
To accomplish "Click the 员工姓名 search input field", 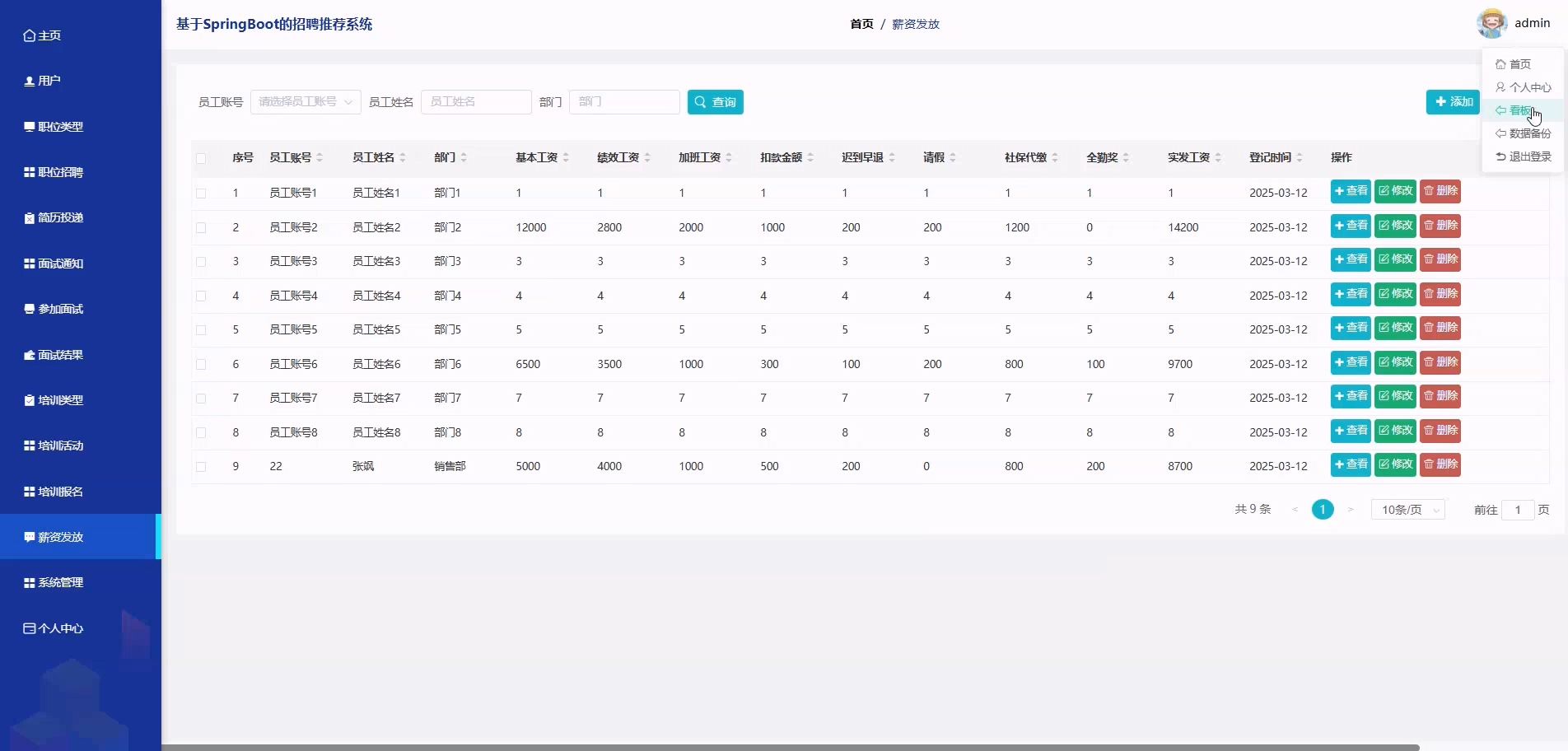I will [476, 102].
